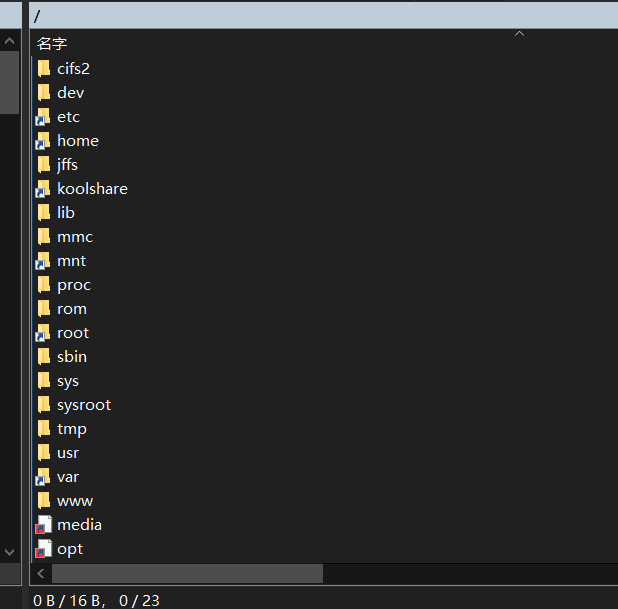
Task: Select the sysroot folder name
Action: pyautogui.click(x=84, y=406)
